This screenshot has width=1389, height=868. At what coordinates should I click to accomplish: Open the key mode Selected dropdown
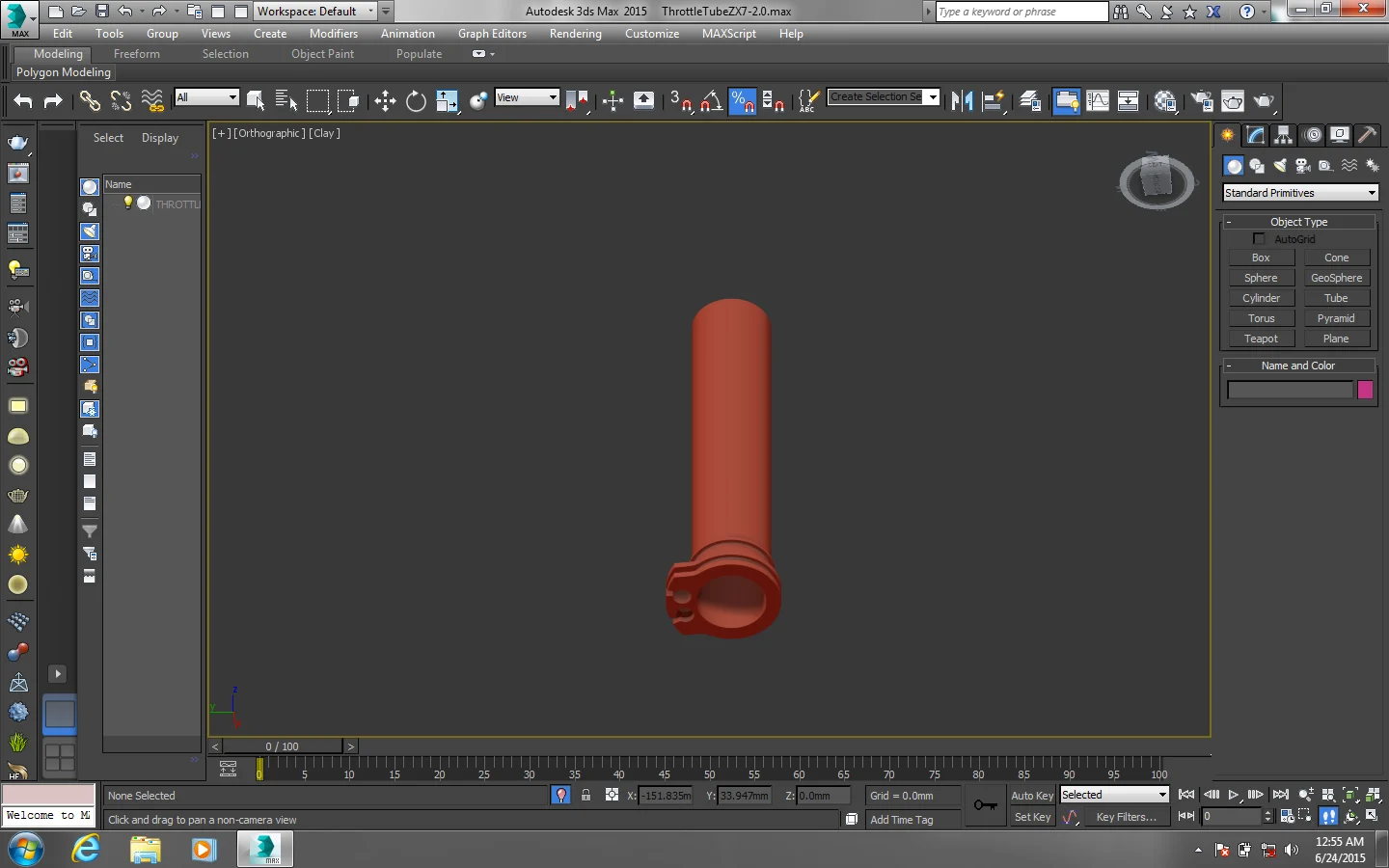point(1115,795)
